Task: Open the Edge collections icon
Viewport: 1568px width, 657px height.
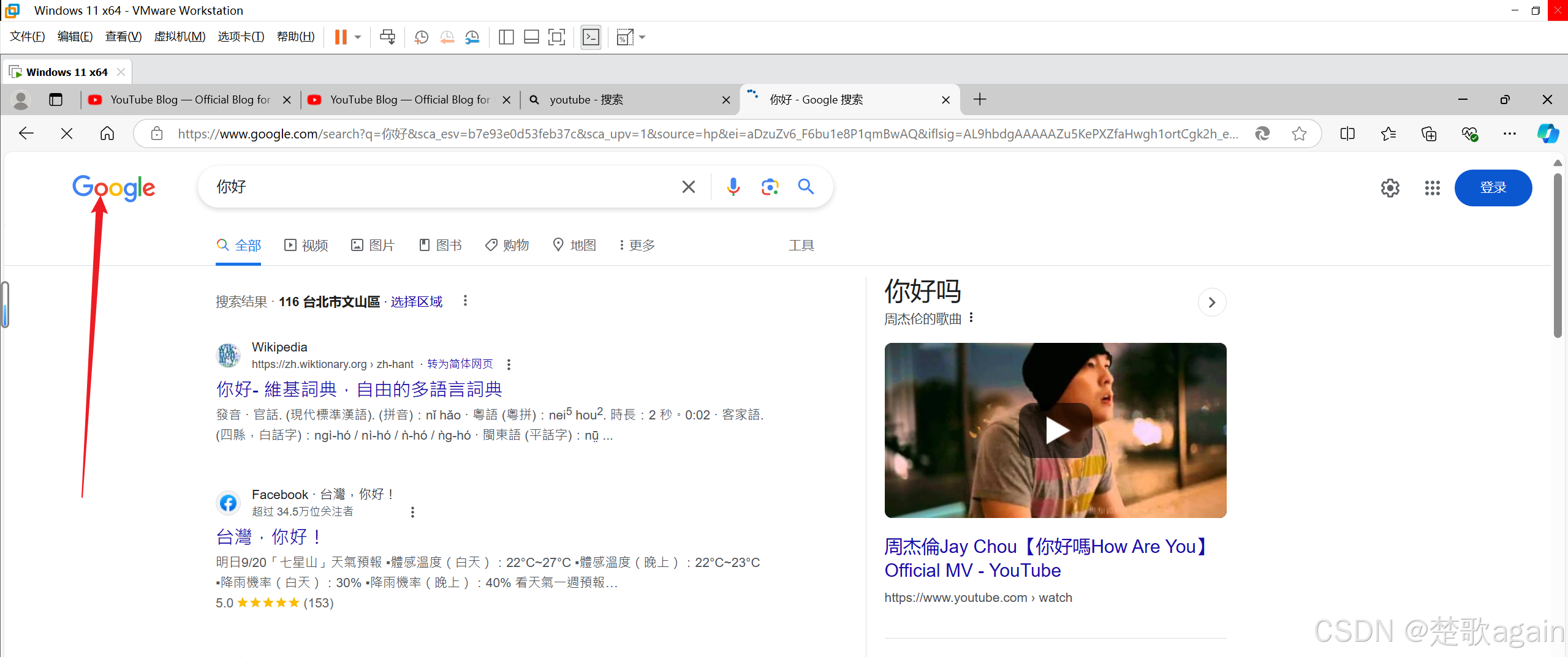Action: 1429,133
